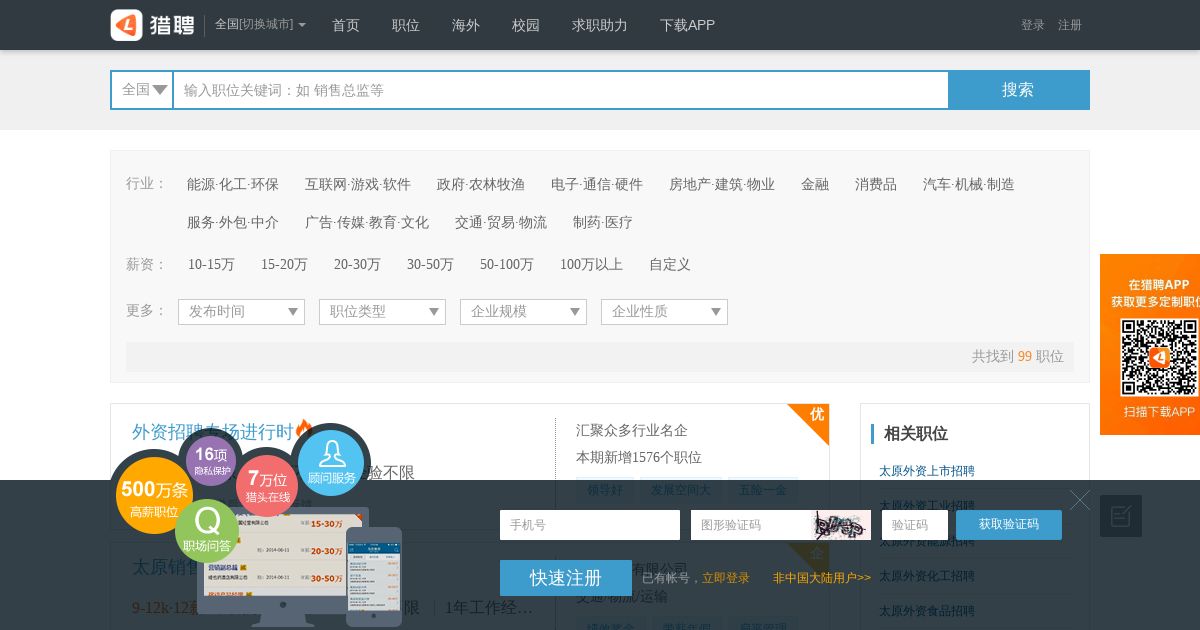
Task: Click the 搜索 button
Action: [1019, 90]
